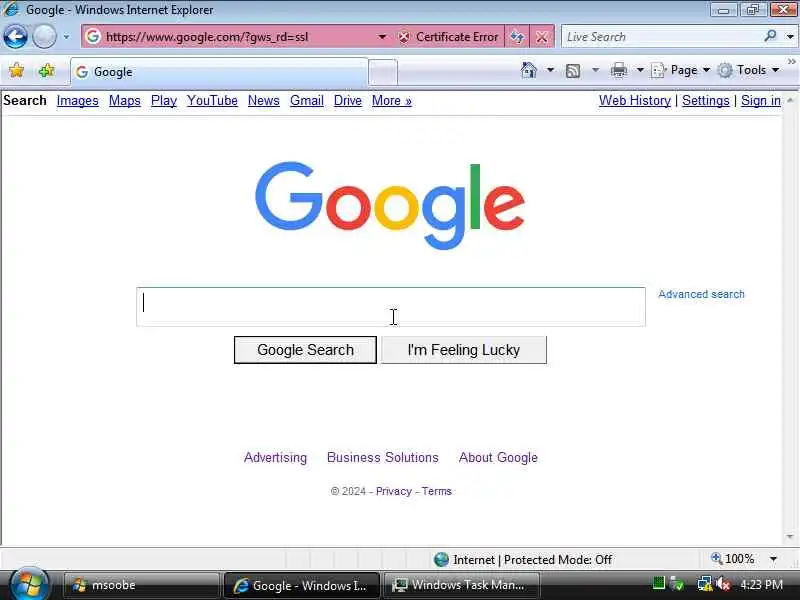This screenshot has width=800, height=600.
Task: Click the Live Search magnifier icon
Action: click(770, 36)
